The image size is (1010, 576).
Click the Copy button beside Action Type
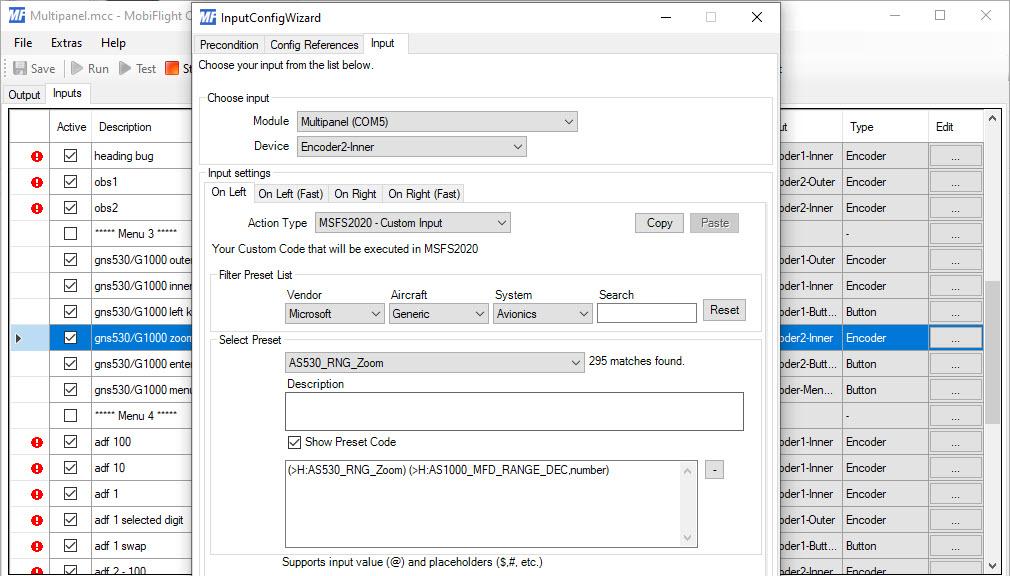tap(659, 223)
